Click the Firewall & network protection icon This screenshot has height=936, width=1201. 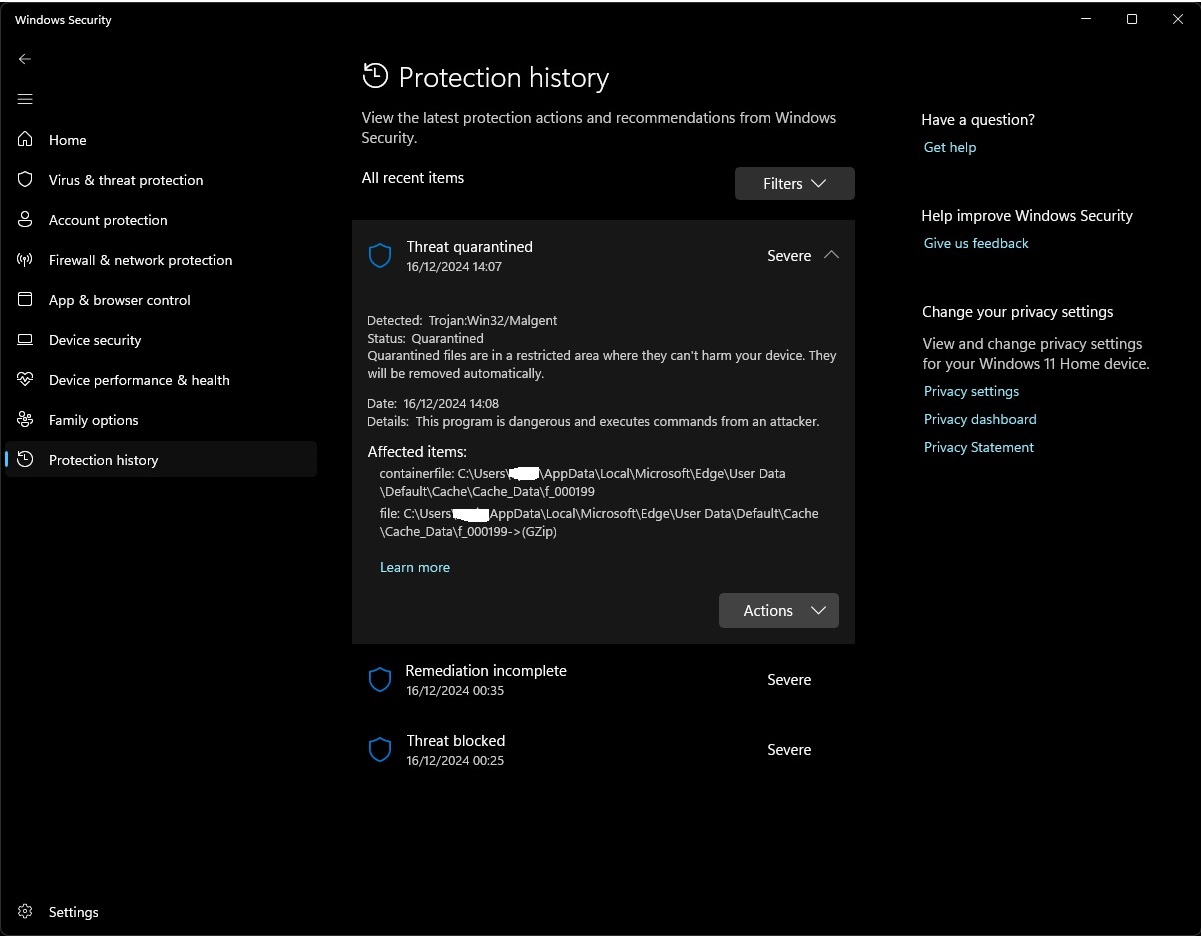(25, 260)
